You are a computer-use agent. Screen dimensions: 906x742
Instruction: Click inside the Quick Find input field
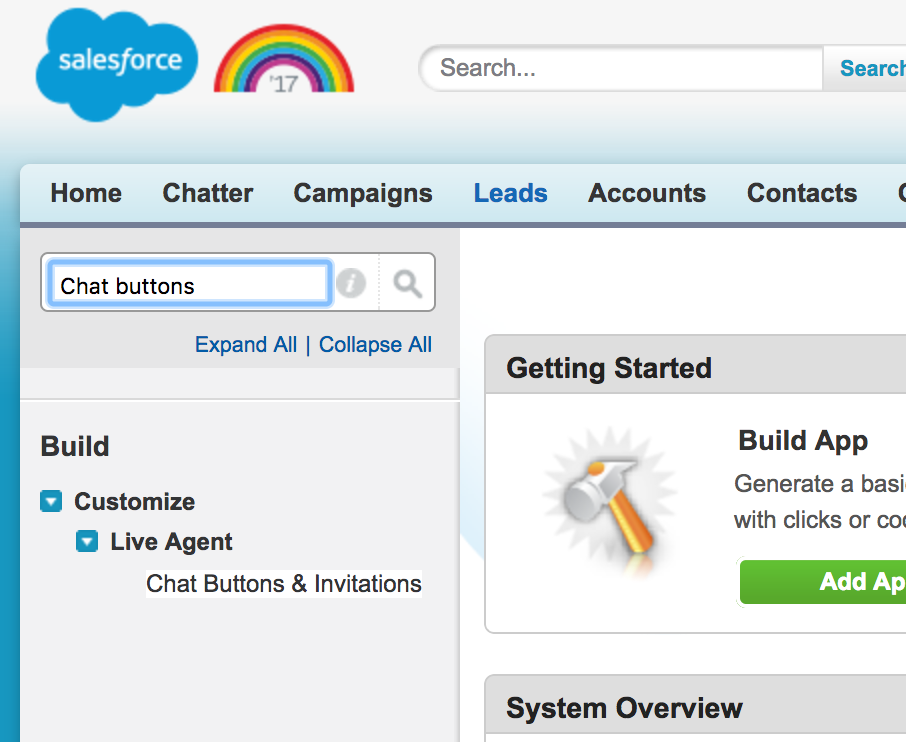tap(188, 285)
